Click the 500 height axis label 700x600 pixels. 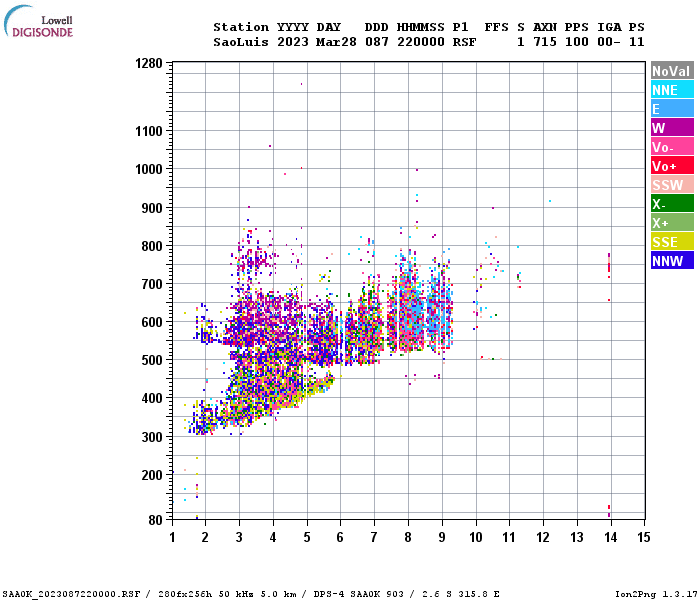(x=152, y=360)
